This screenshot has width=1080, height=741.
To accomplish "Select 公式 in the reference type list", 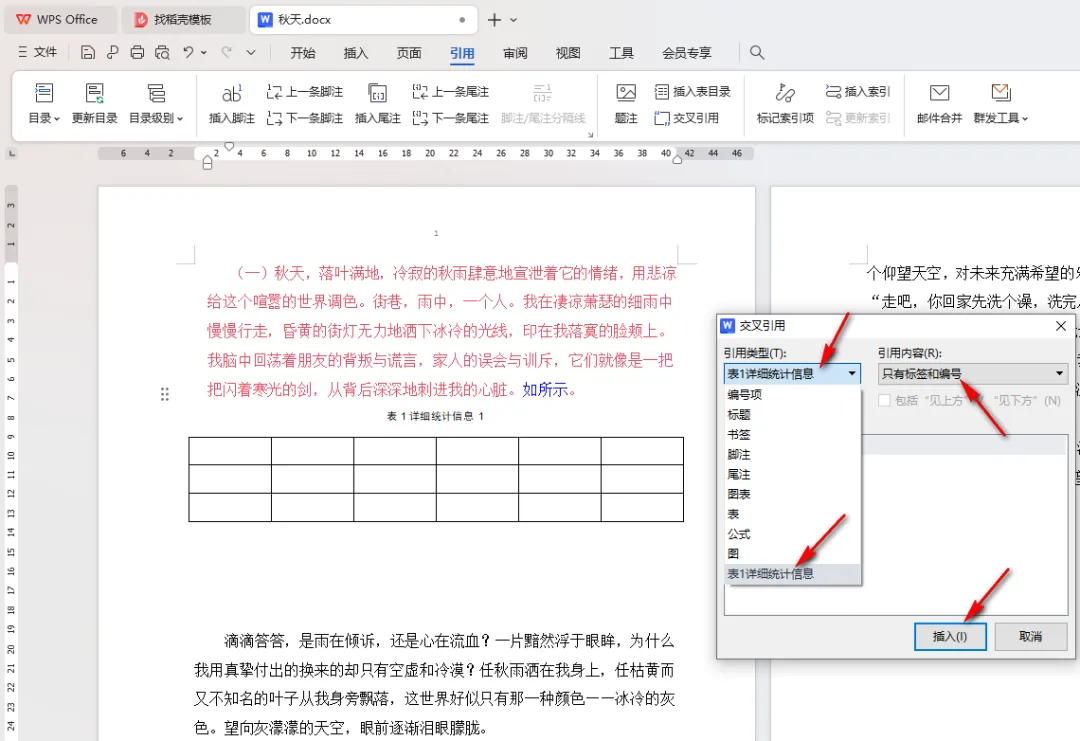I will pyautogui.click(x=792, y=534).
